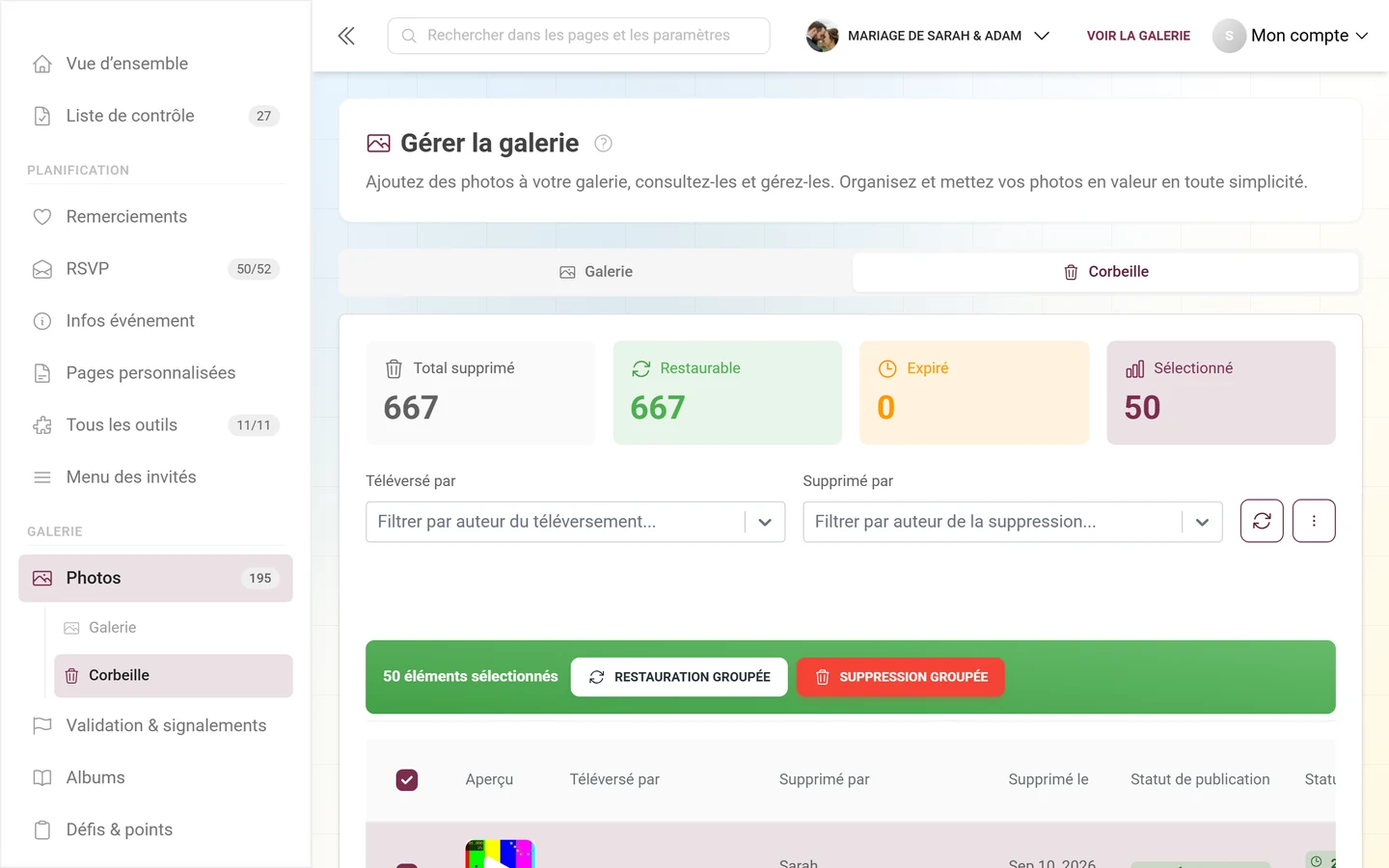Click the Restauration groupée button
The image size is (1389, 868).
[679, 677]
